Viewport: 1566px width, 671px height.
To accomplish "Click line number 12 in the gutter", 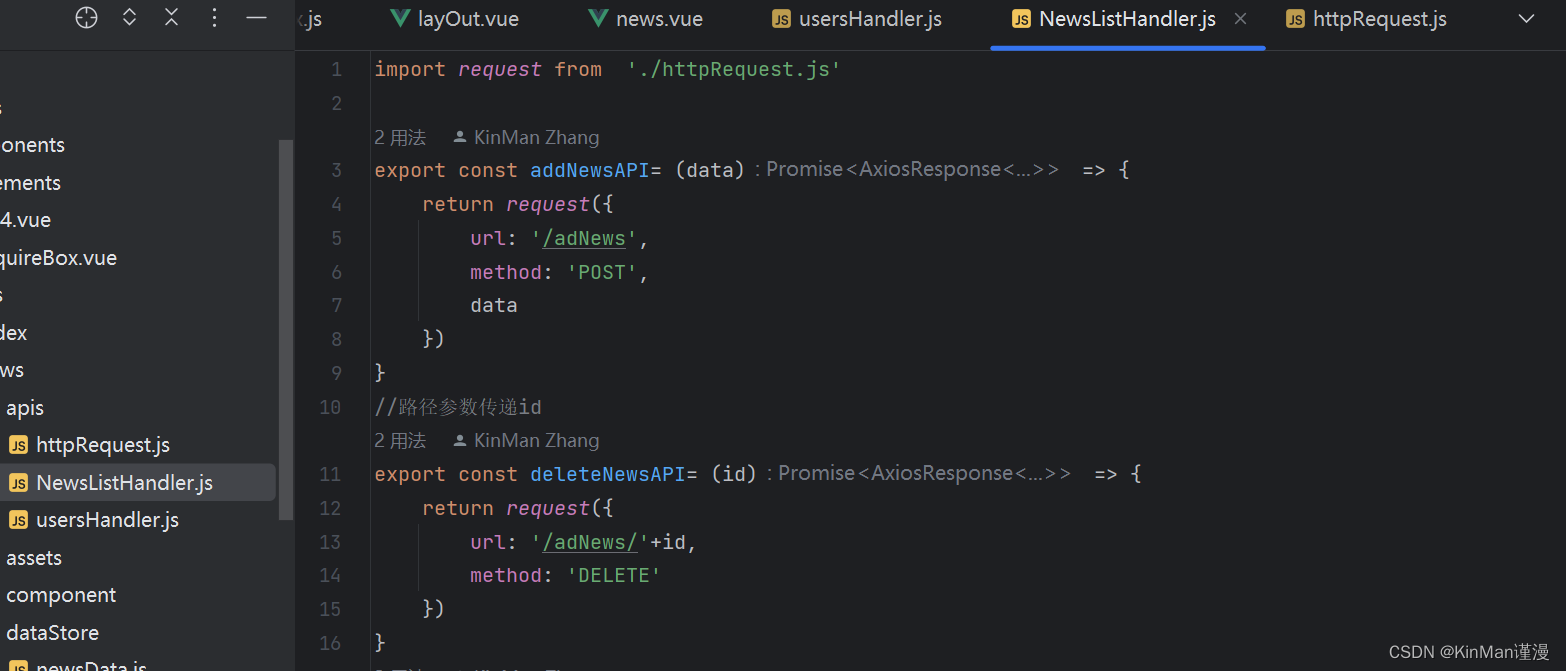I will coord(330,508).
